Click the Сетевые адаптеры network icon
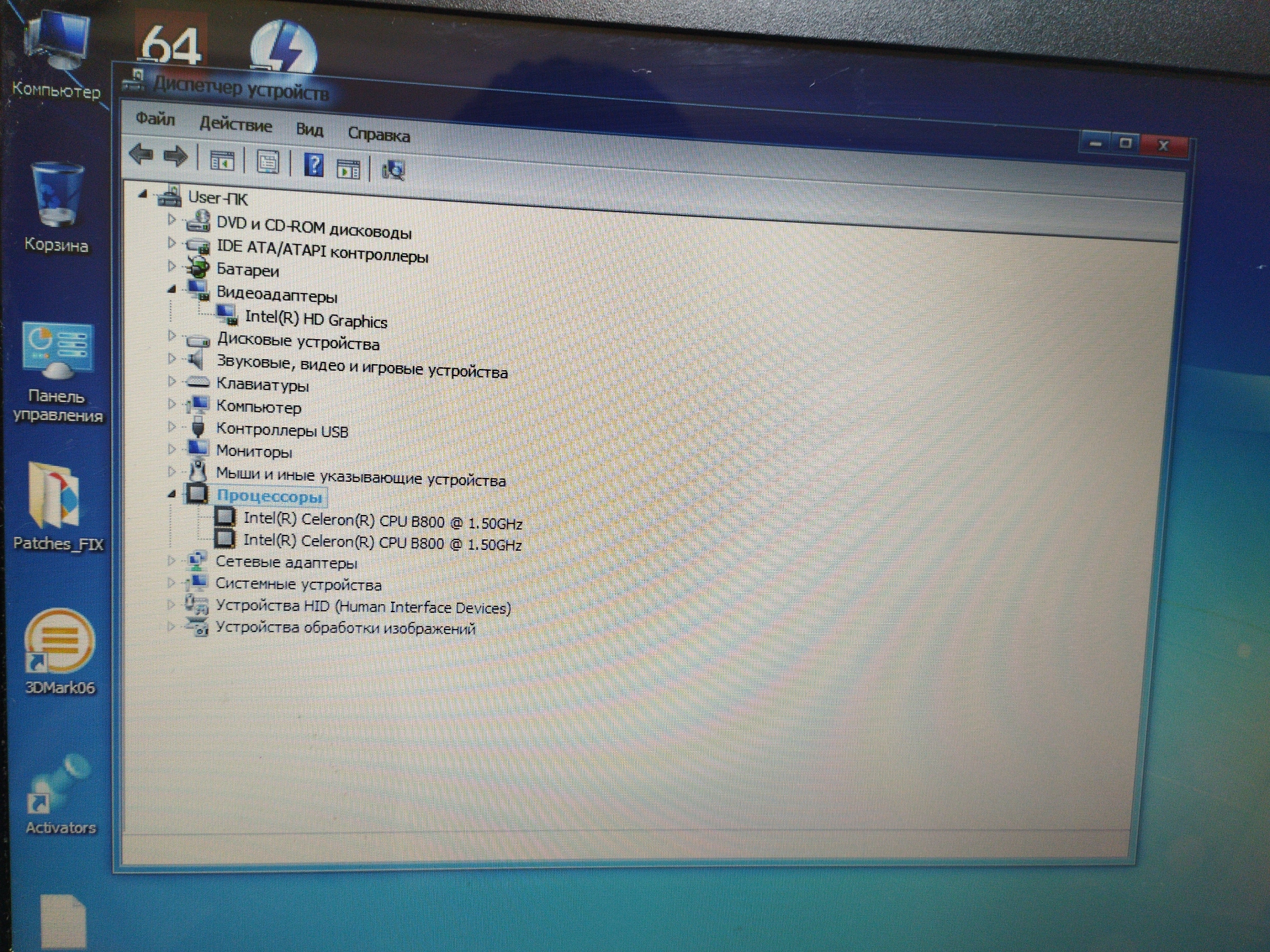This screenshot has width=1270, height=952. pos(196,561)
